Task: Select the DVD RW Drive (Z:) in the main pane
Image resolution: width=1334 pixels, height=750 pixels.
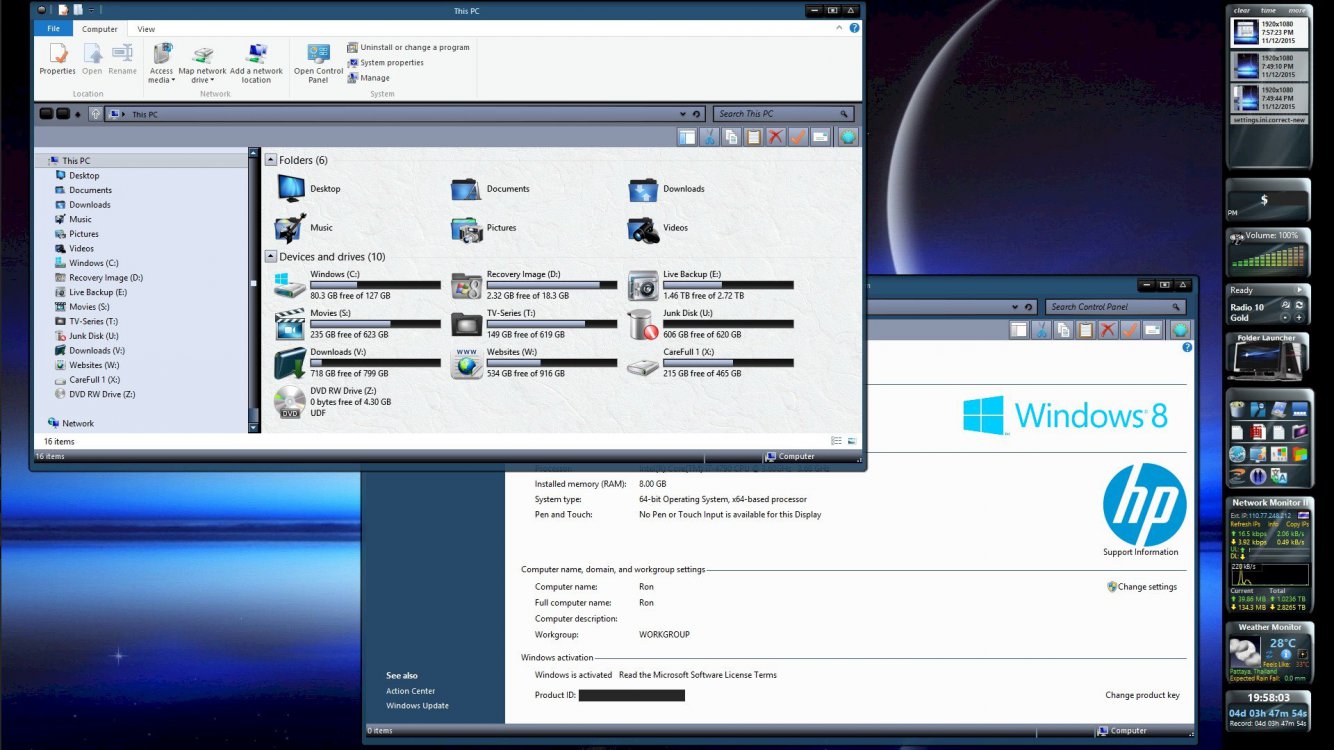Action: point(335,401)
